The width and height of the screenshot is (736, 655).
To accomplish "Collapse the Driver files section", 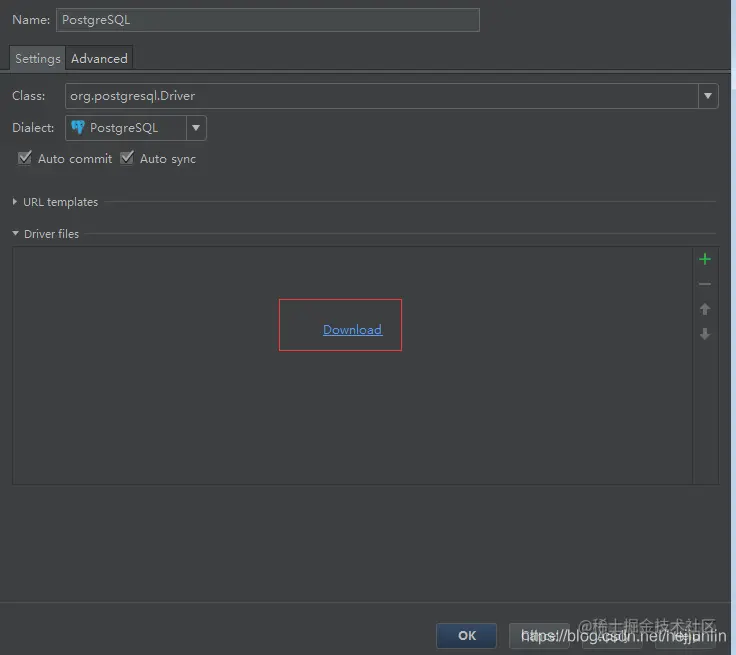I will click(15, 233).
